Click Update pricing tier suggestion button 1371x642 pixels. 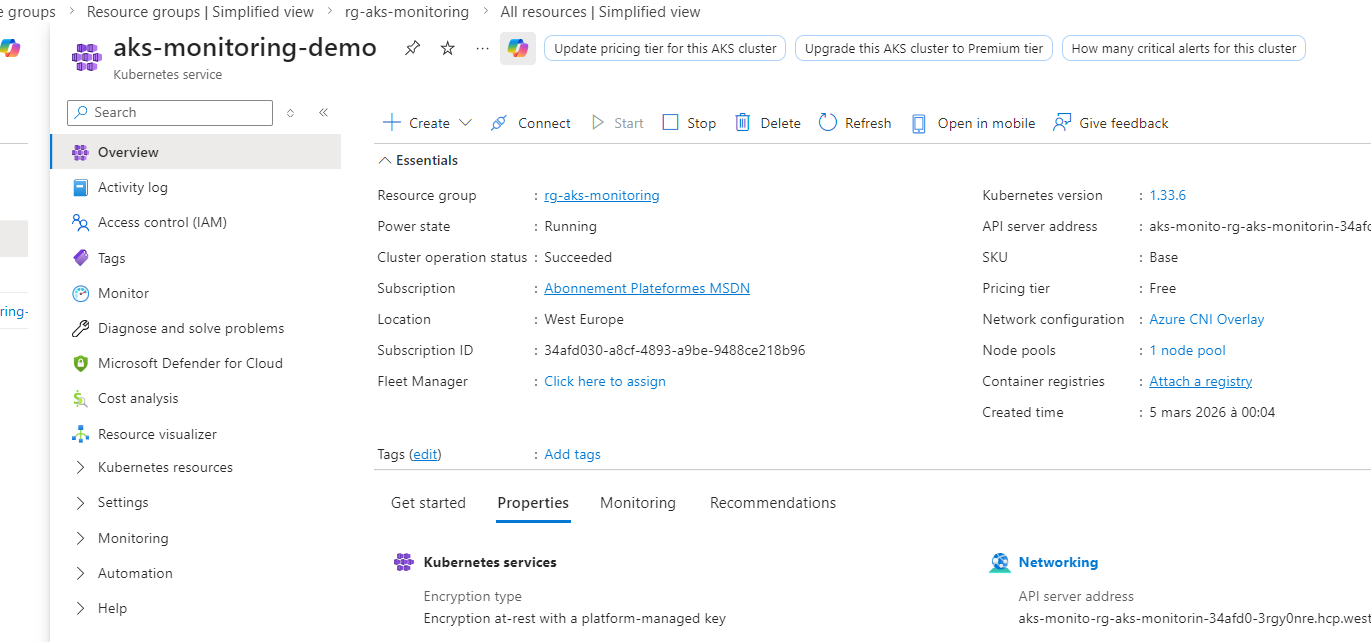(x=664, y=47)
